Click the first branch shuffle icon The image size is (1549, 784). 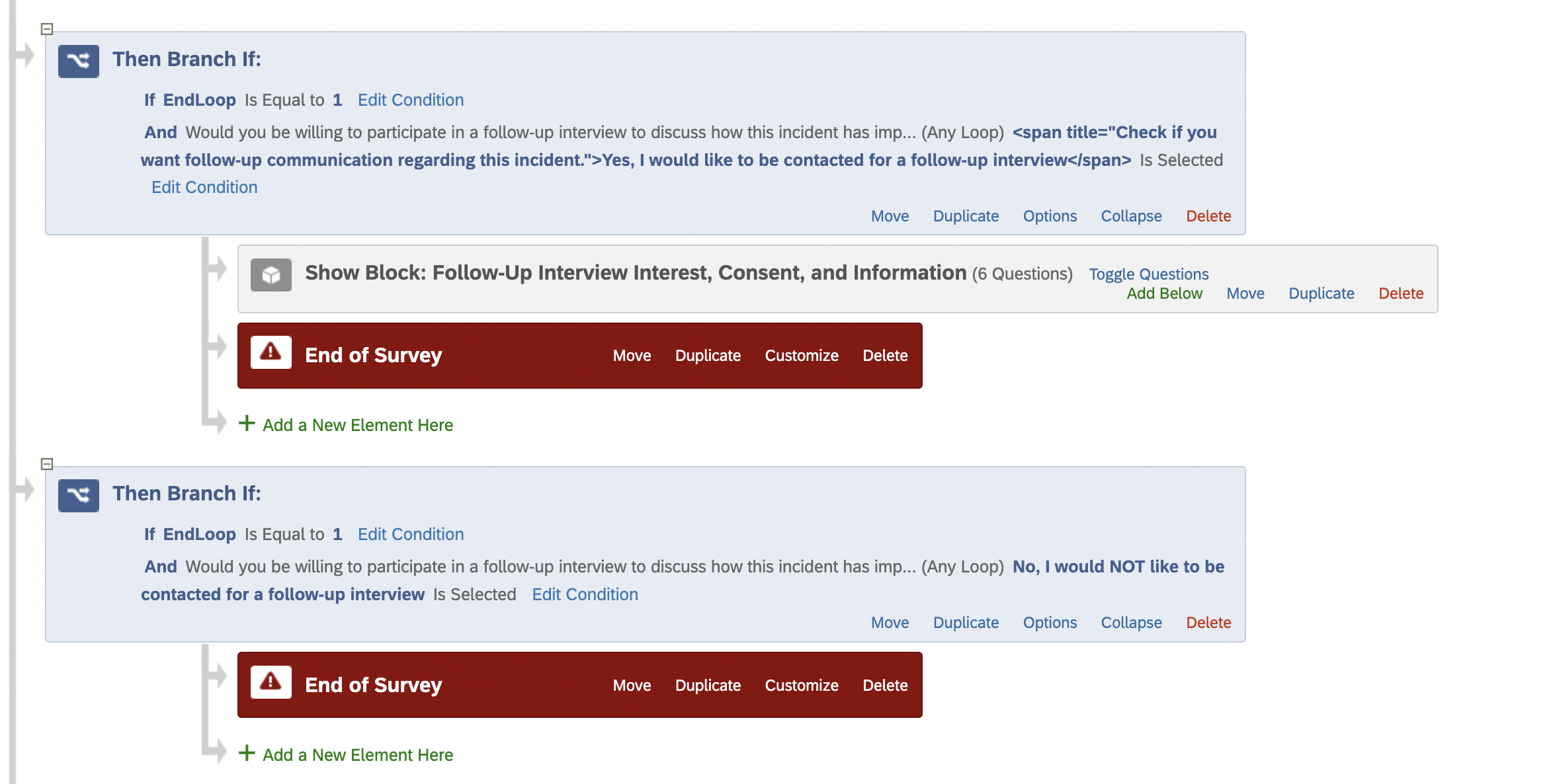[x=79, y=61]
